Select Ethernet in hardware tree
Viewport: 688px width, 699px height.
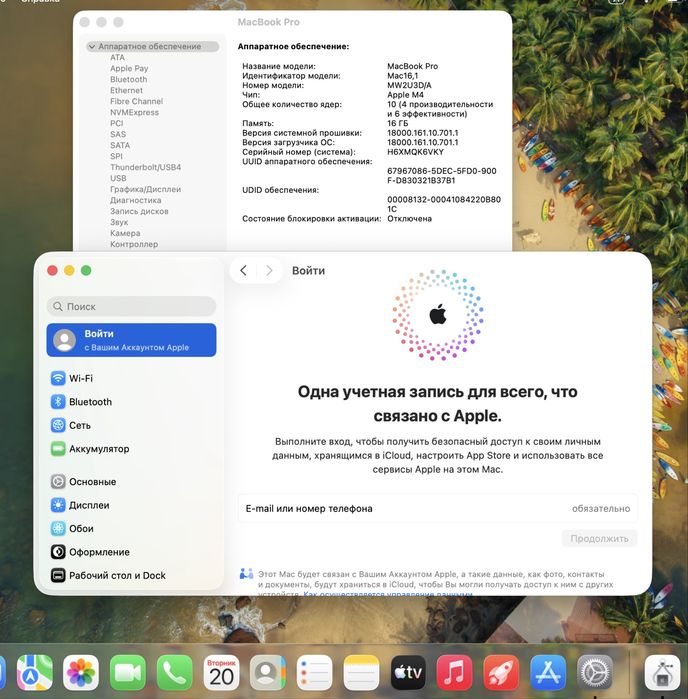126,90
